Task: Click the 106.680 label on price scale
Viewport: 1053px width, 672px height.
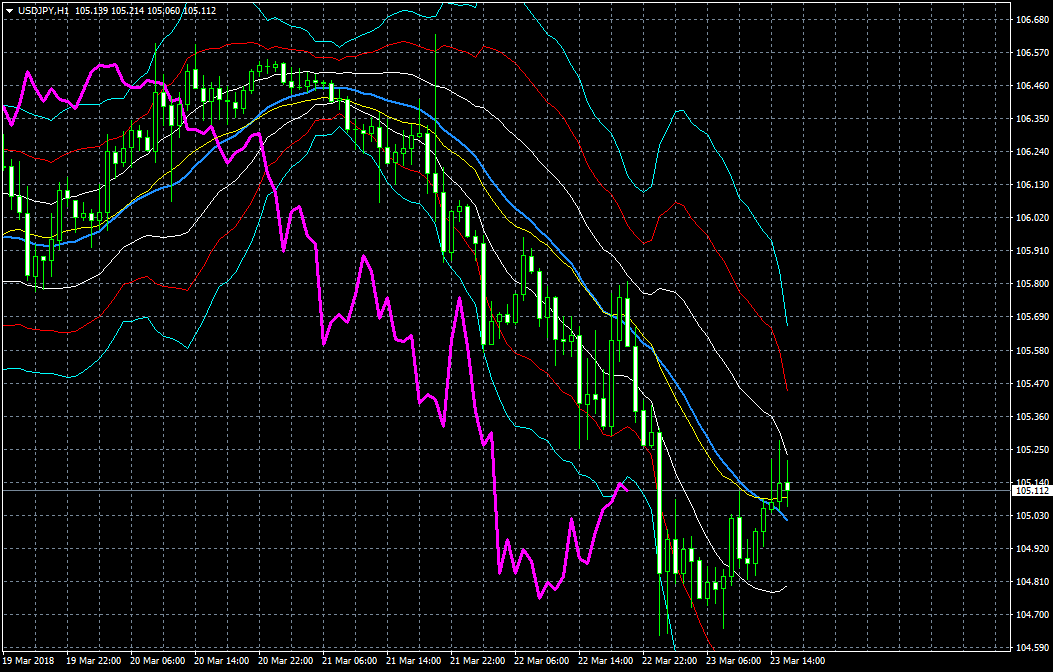Action: (x=1031, y=19)
